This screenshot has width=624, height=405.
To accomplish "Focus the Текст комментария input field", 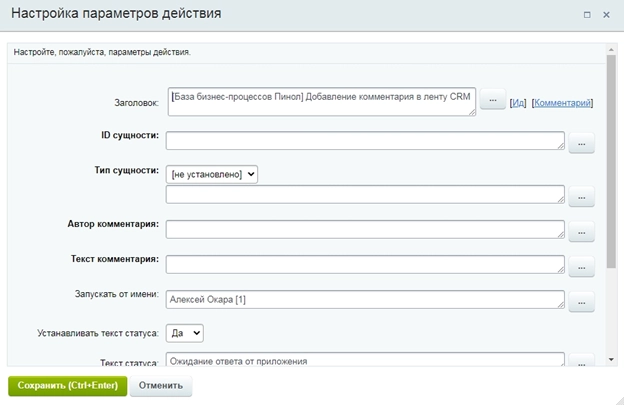I will tap(365, 264).
